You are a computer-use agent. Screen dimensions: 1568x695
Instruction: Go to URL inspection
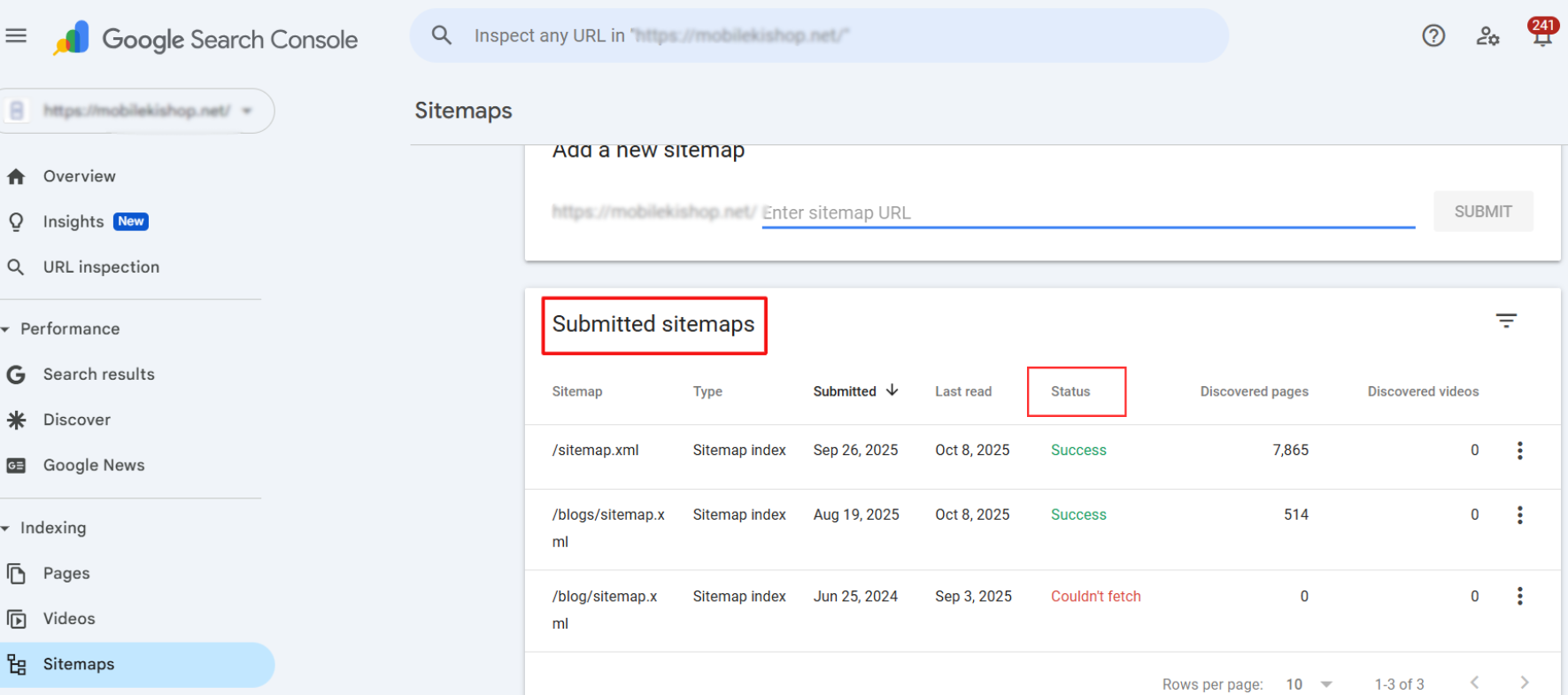(101, 267)
